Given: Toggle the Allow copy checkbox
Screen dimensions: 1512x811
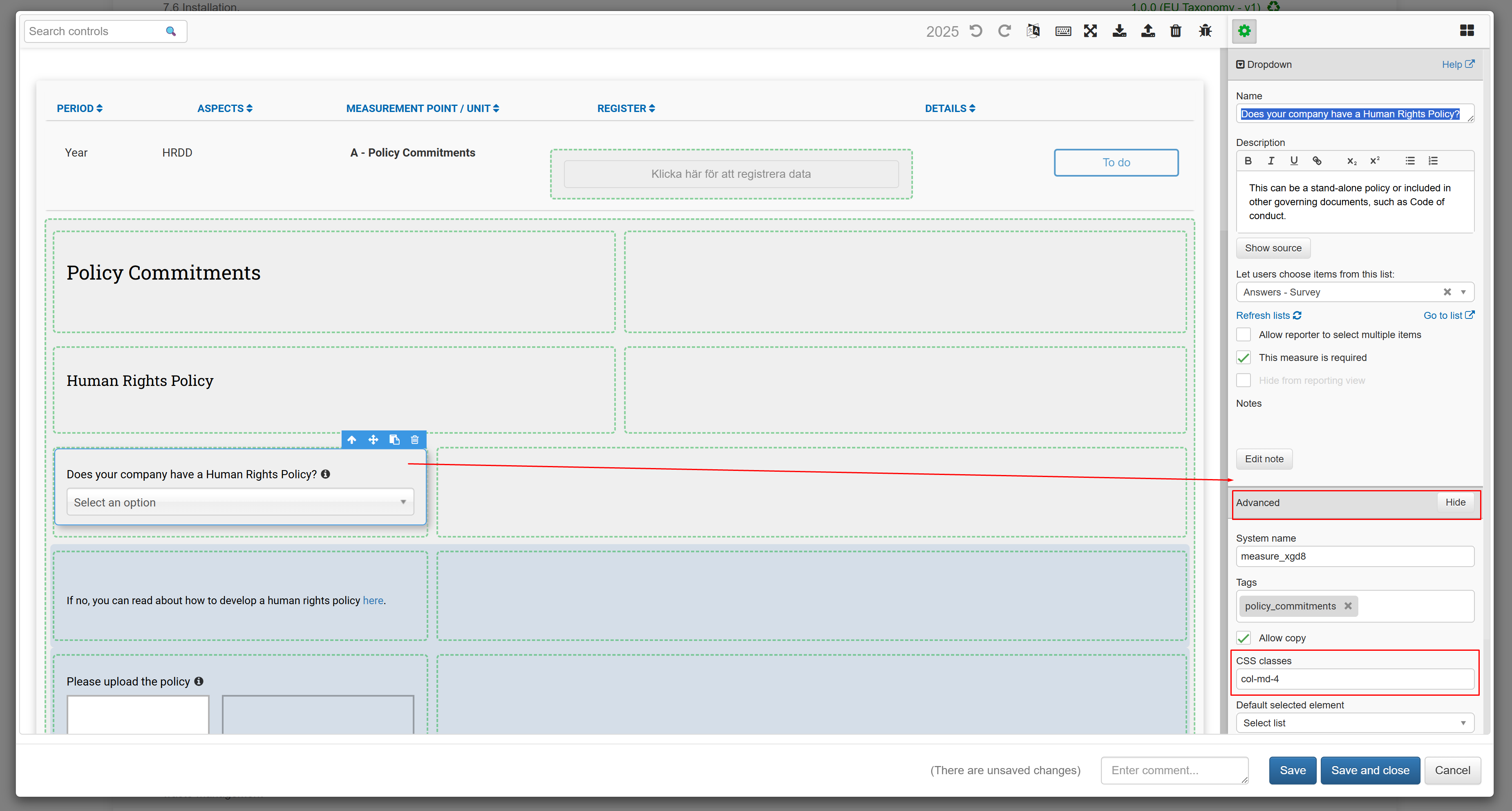Looking at the screenshot, I should click(x=1243, y=638).
